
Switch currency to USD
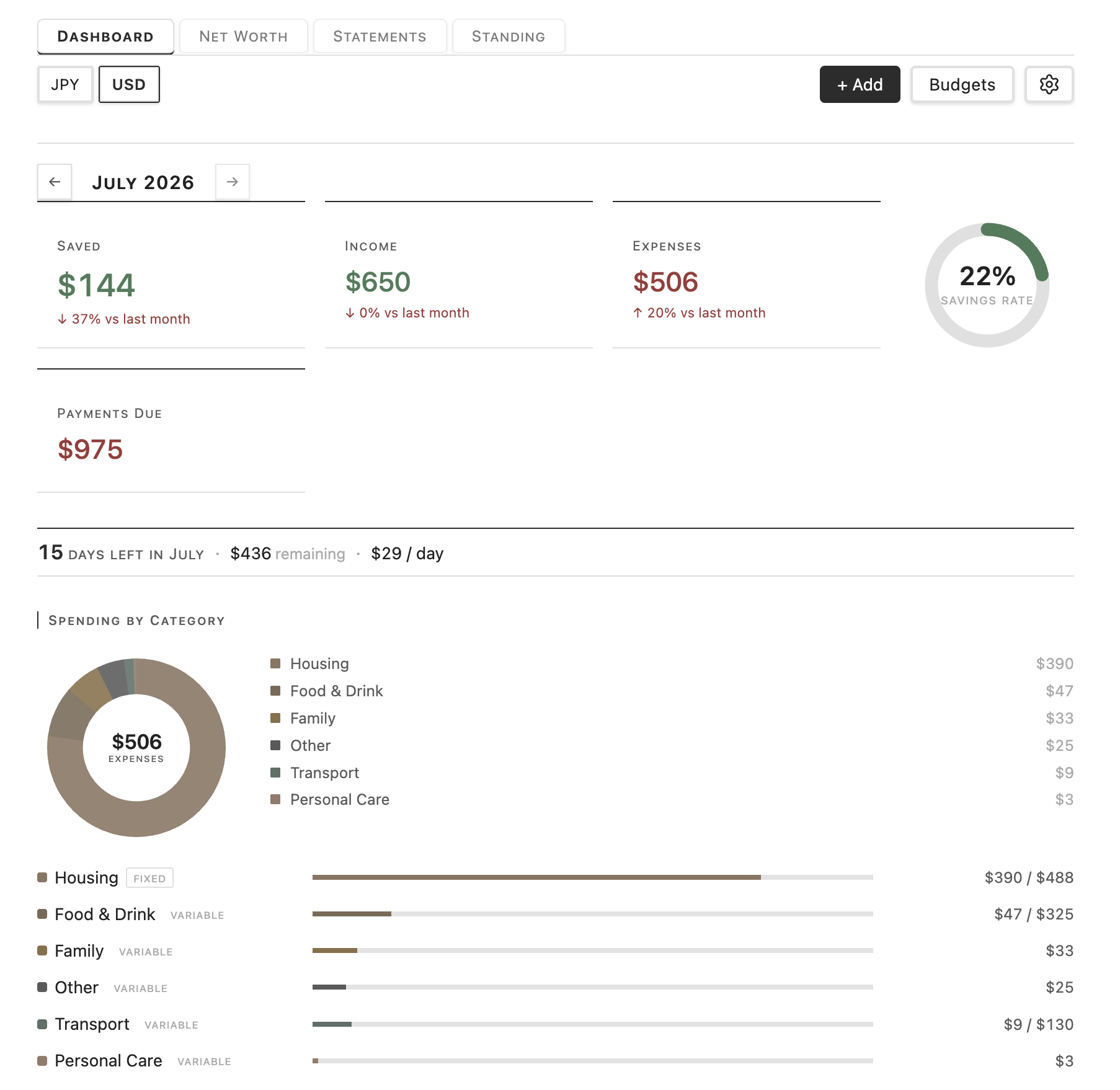[x=129, y=84]
